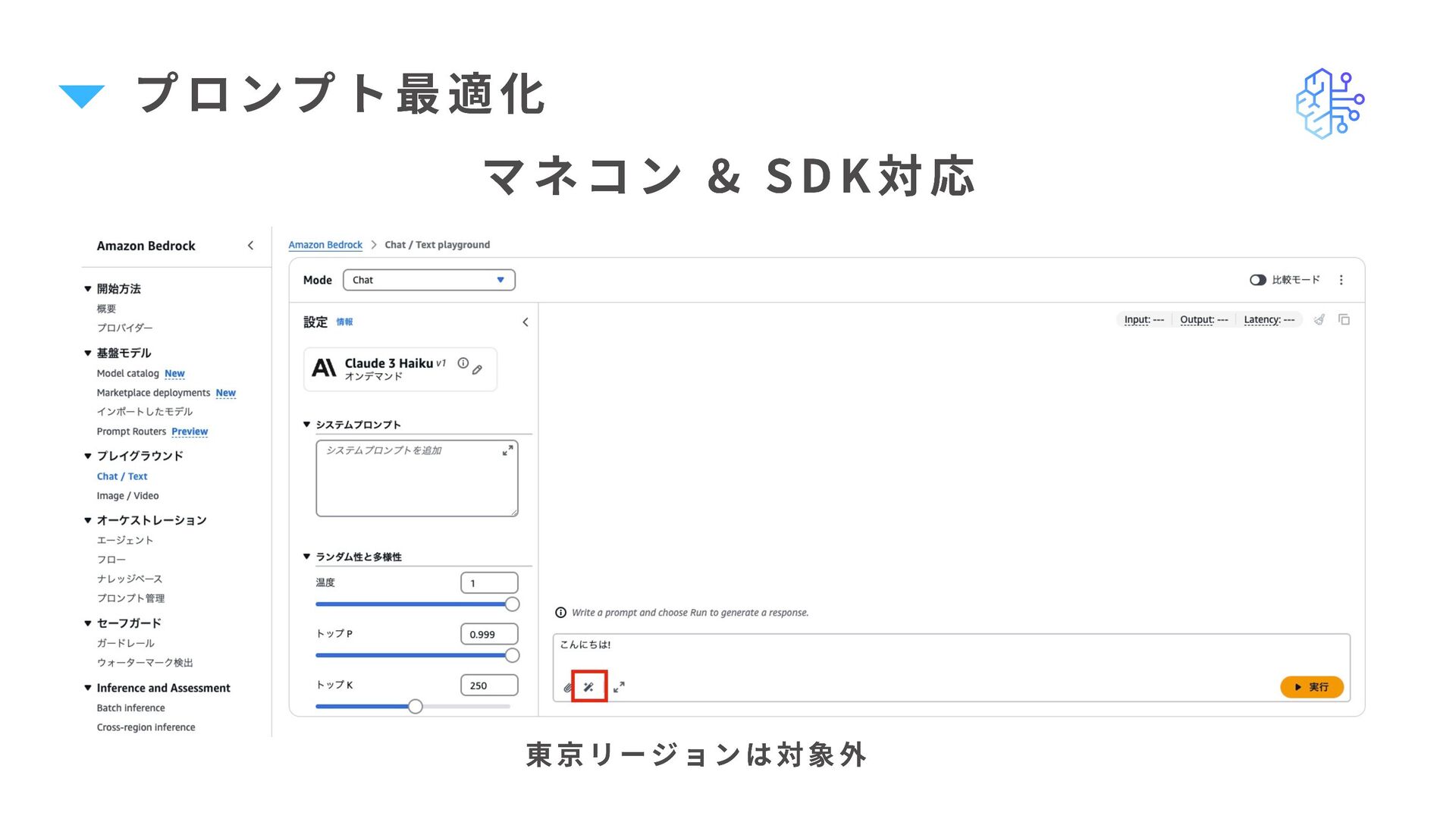Click the prompt optimization magic wand icon
This screenshot has height=819, width=1456.
tap(588, 687)
